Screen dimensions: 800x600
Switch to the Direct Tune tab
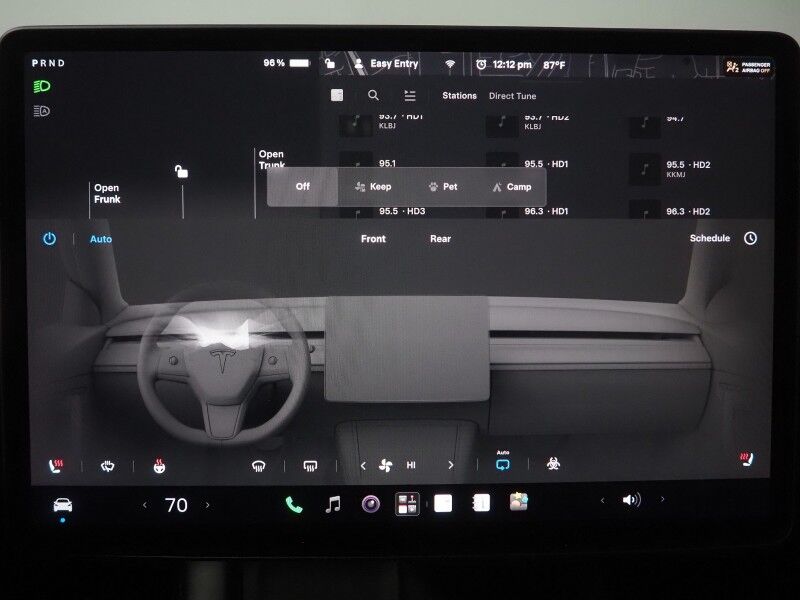pos(512,96)
